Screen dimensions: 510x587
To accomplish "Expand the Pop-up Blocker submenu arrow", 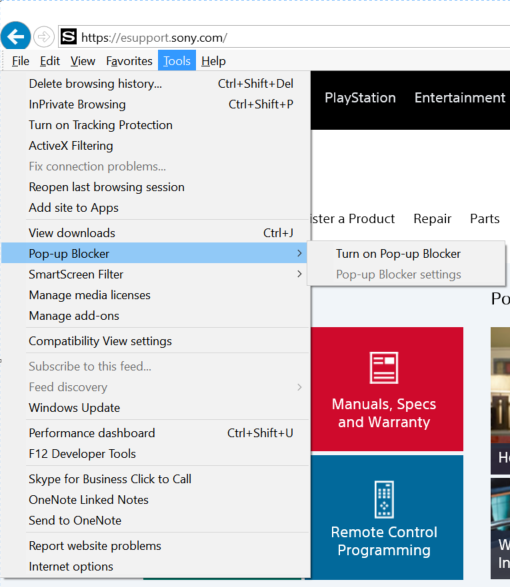I will (x=299, y=253).
